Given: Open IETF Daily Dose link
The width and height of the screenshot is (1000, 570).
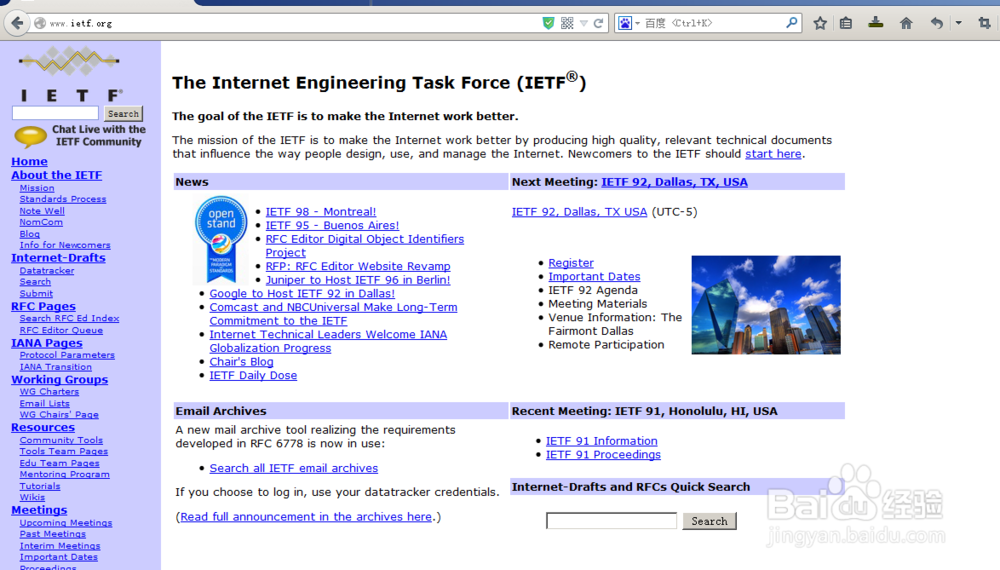Looking at the screenshot, I should [x=253, y=376].
